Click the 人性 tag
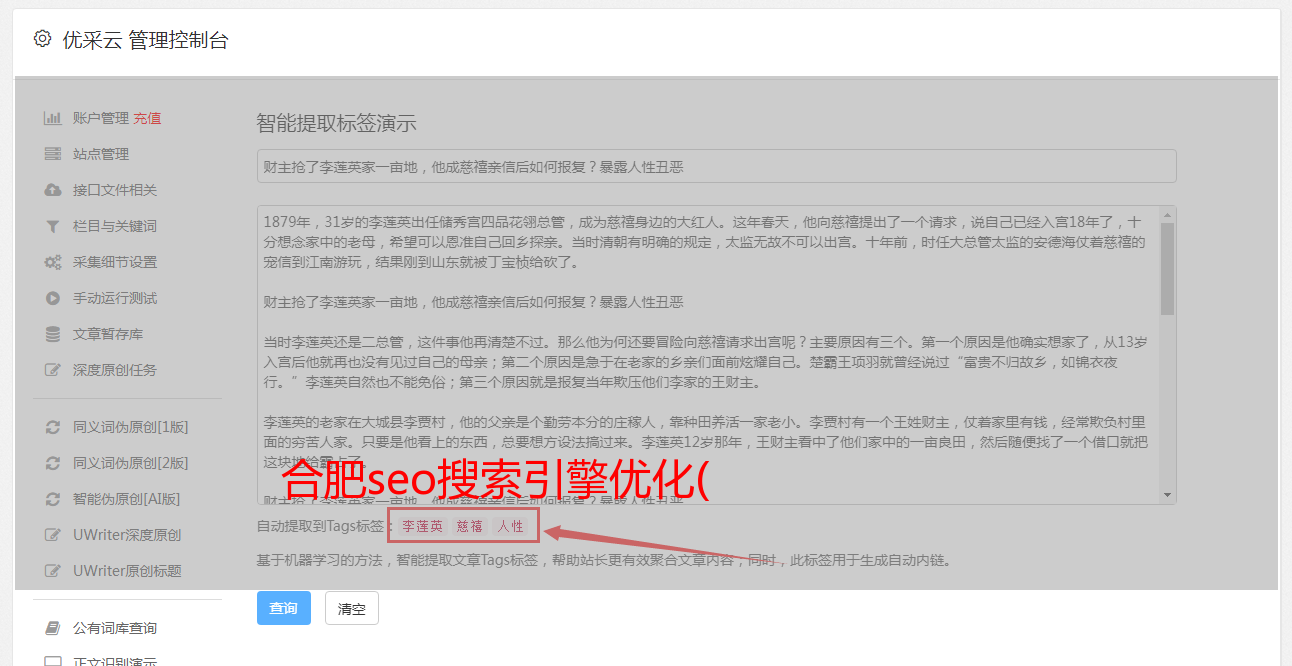 point(510,526)
